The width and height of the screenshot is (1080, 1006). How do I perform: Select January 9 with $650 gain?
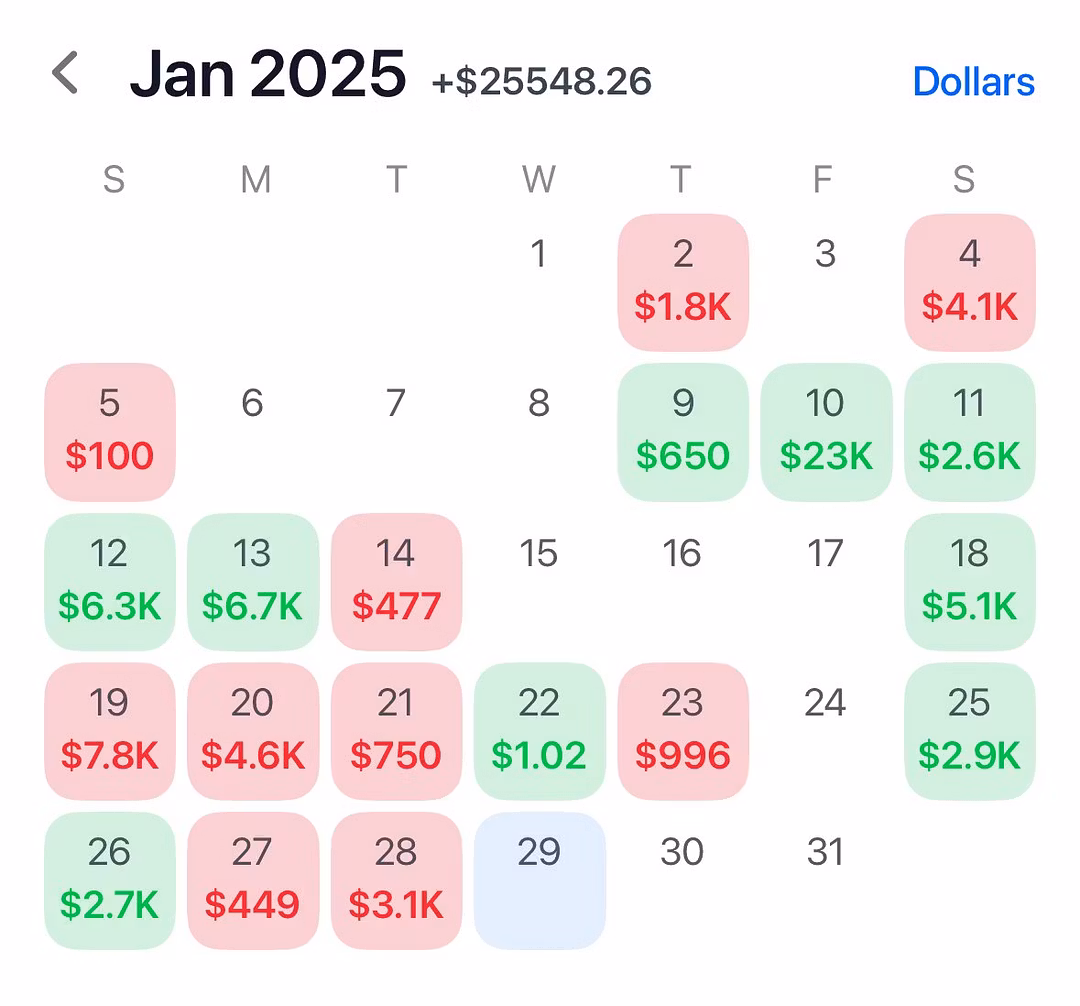click(x=683, y=431)
